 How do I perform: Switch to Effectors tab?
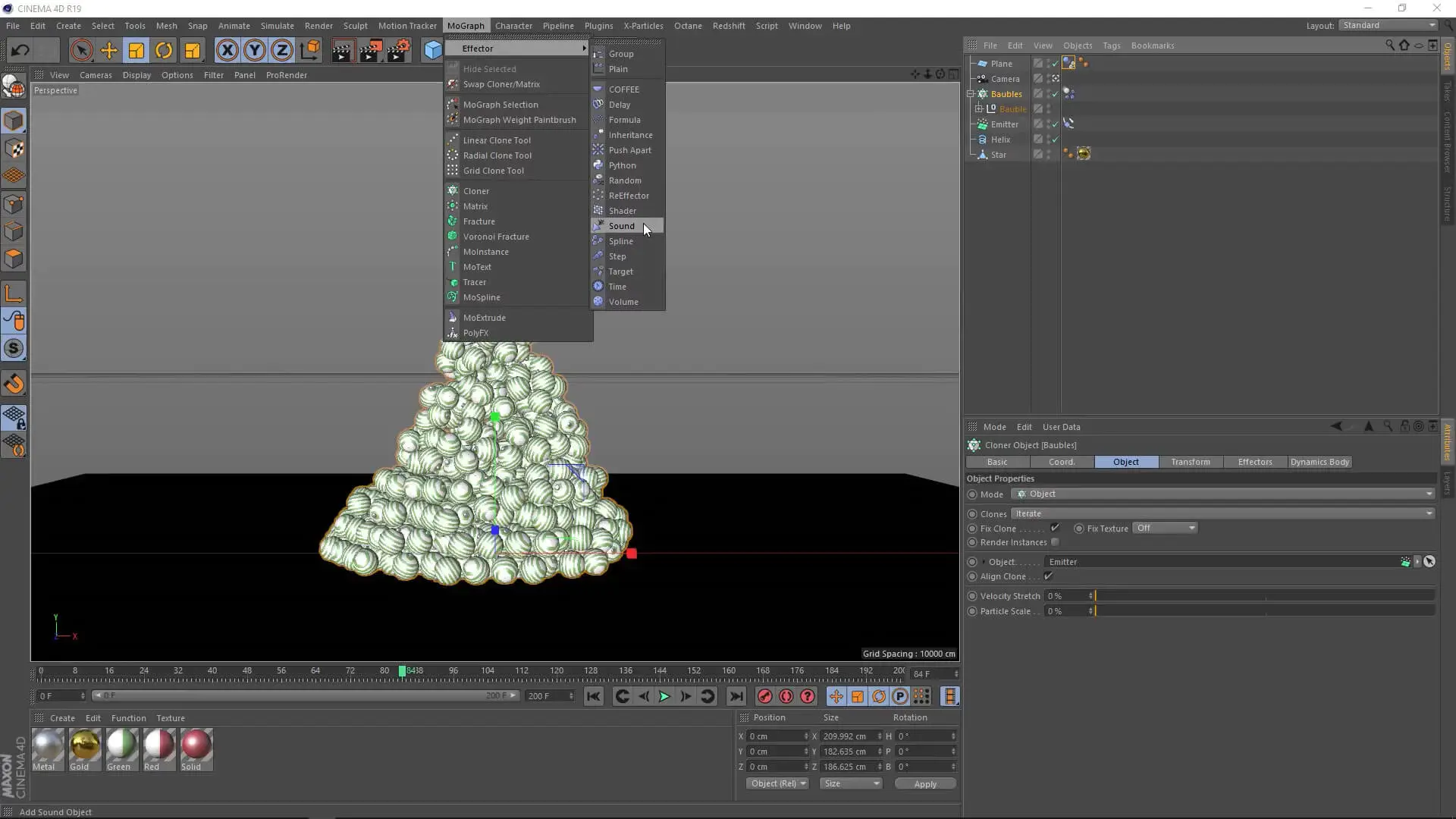pos(1255,462)
